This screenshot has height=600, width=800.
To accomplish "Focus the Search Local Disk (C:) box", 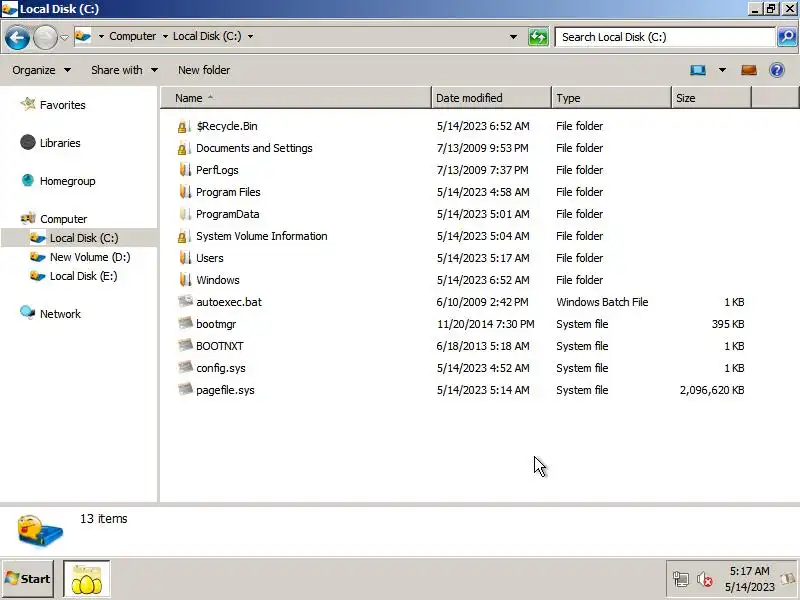I will click(x=665, y=37).
